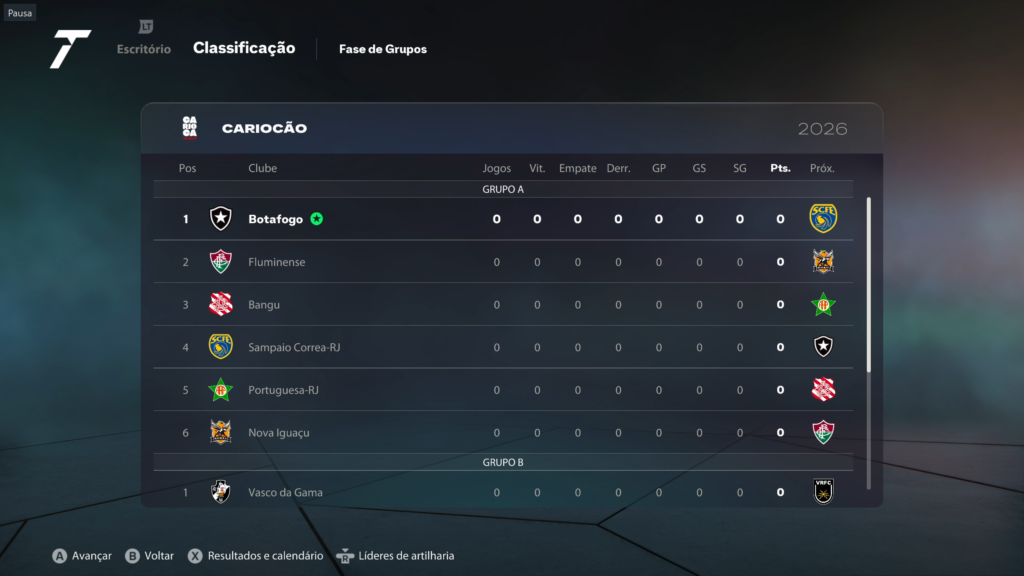
Task: Select the Bangu crest in row 3
Action: pyautogui.click(x=221, y=304)
